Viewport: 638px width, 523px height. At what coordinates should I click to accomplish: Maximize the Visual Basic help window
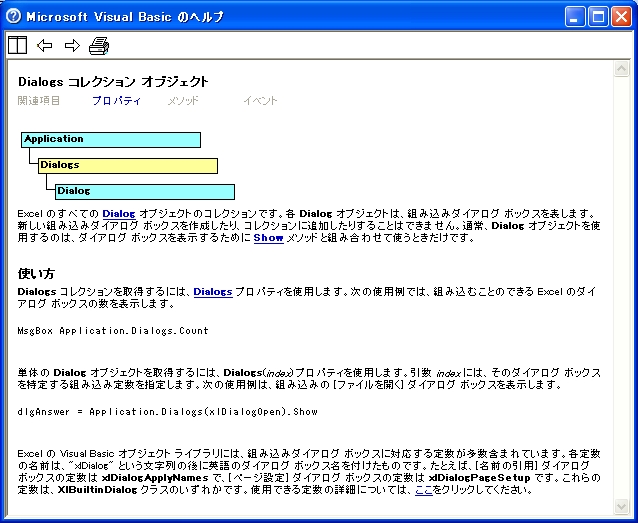click(598, 17)
